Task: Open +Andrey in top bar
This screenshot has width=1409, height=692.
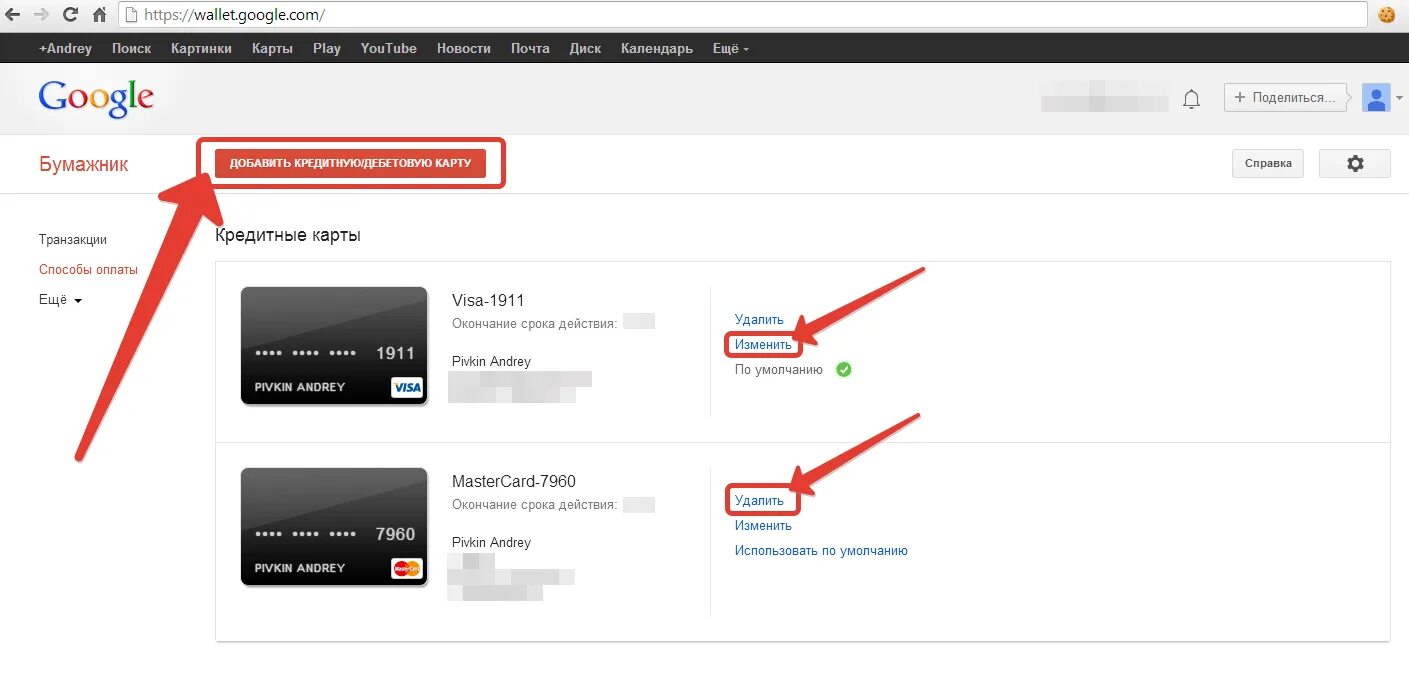Action: click(x=65, y=48)
